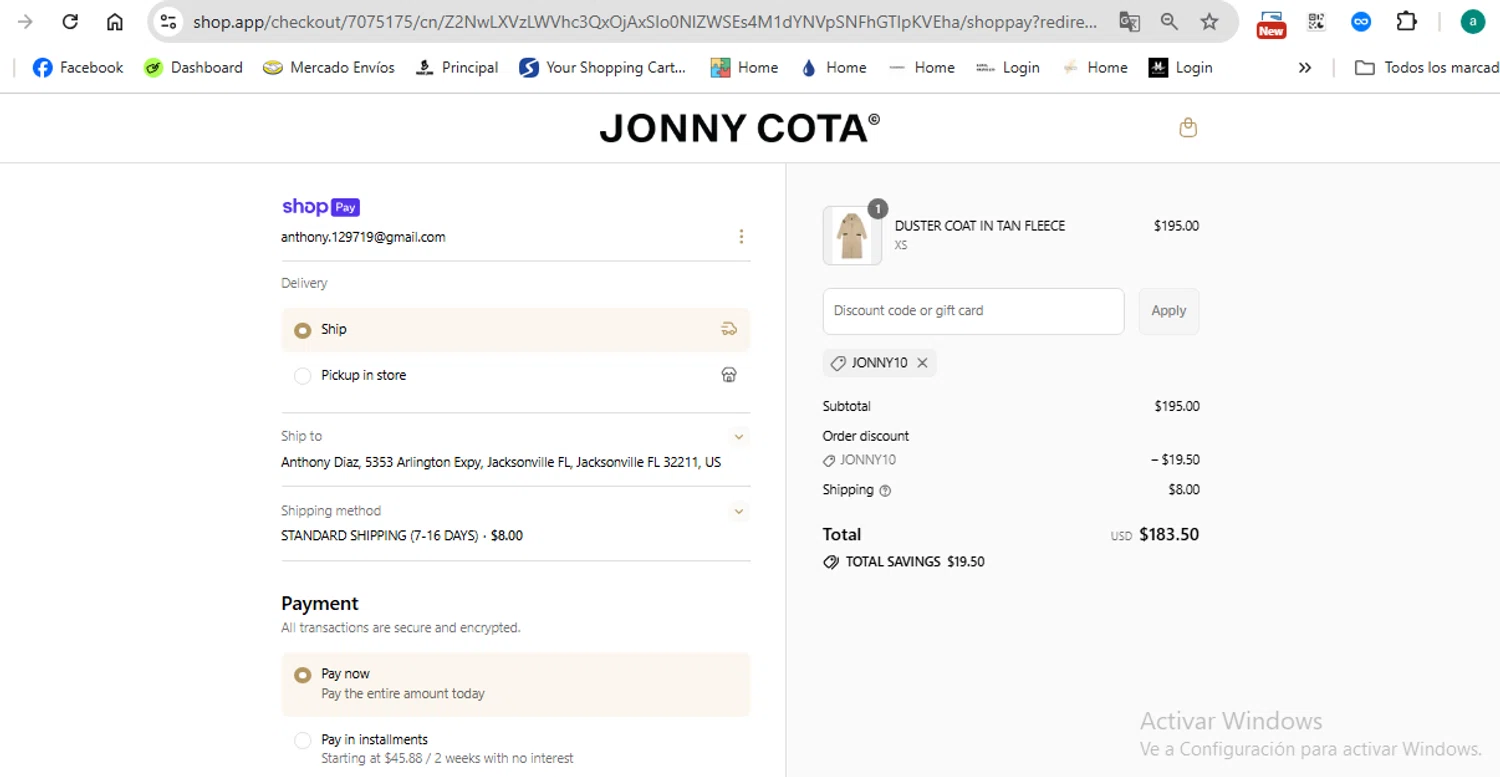Open the zoom magnifier icon
Viewport: 1500px width, 777px height.
(1169, 21)
